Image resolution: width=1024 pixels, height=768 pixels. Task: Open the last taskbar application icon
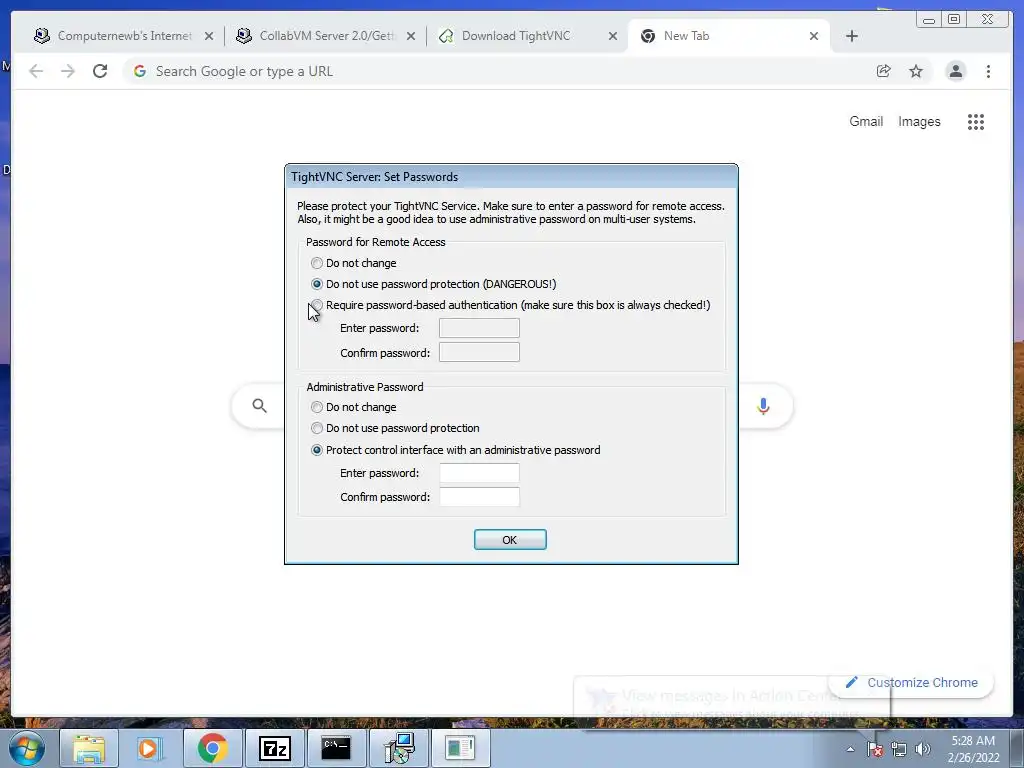pyautogui.click(x=460, y=748)
